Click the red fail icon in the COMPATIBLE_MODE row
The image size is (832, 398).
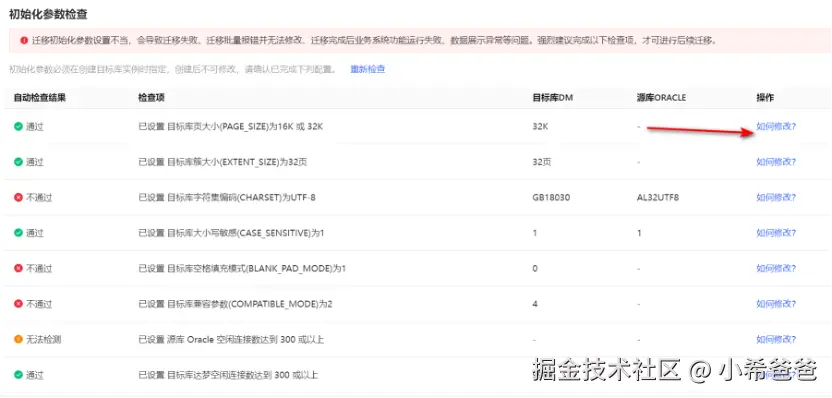click(x=18, y=304)
